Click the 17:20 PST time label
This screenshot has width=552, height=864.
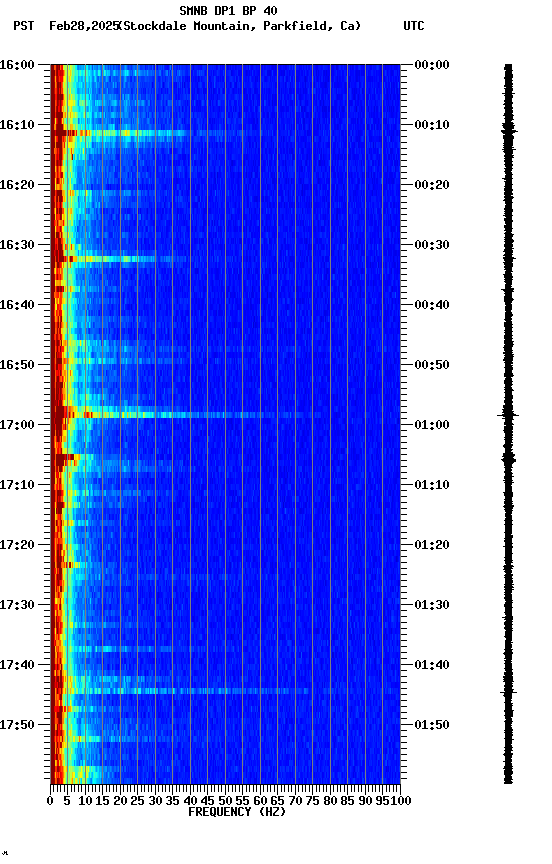point(17,545)
